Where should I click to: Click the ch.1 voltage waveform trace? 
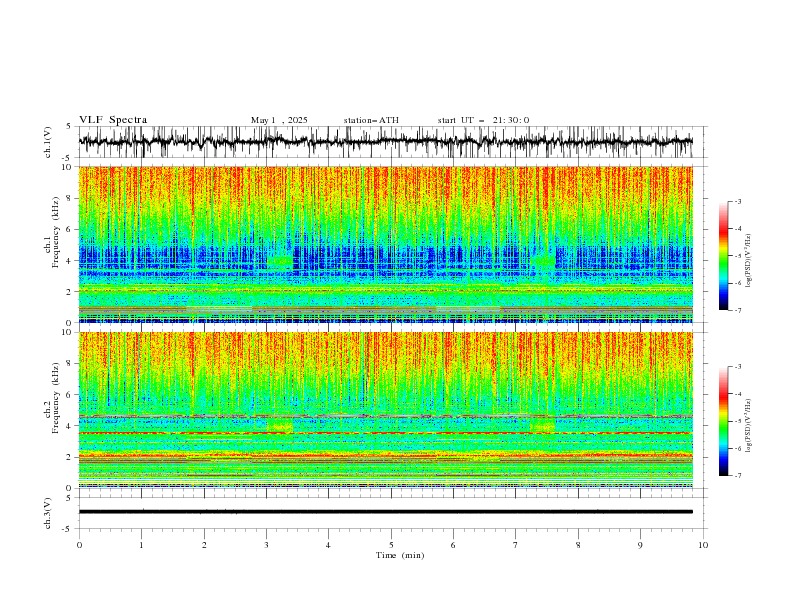[x=386, y=142]
